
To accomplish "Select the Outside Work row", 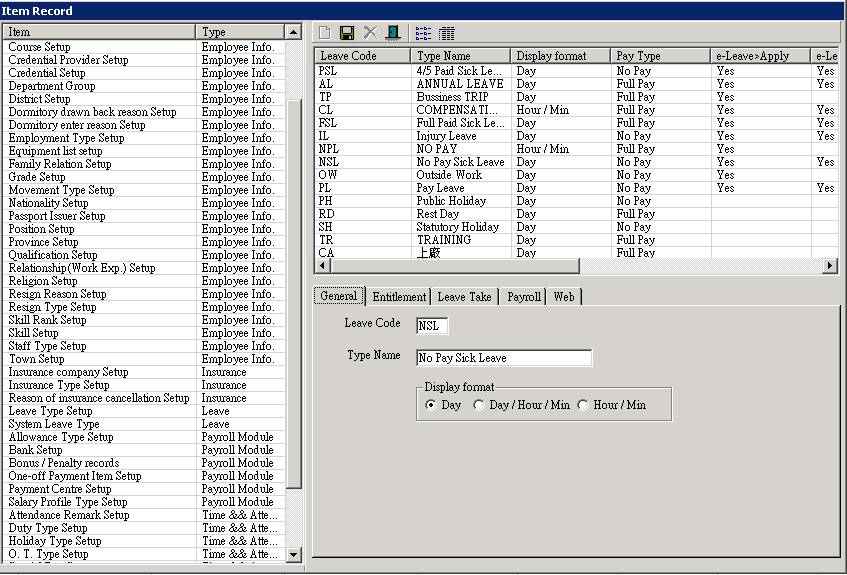I will [576, 175].
